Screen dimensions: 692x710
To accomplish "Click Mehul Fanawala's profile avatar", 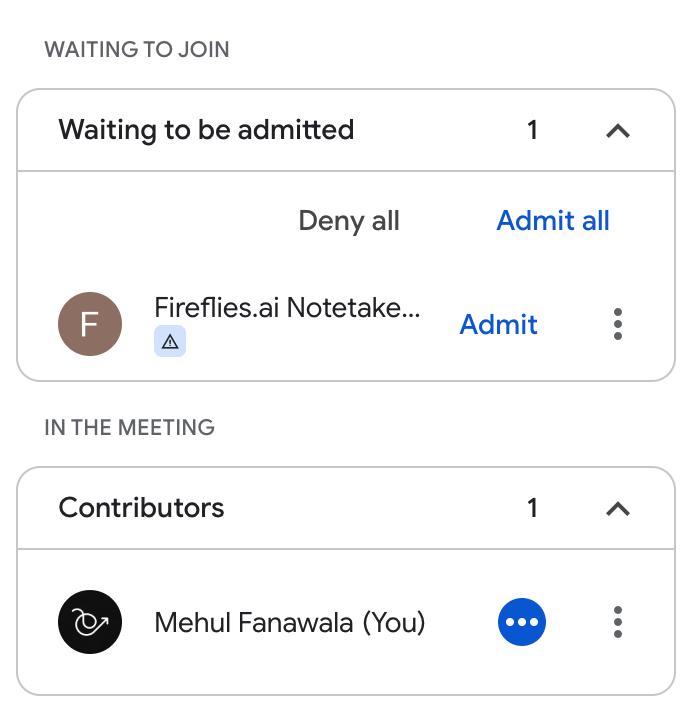I will pos(90,622).
